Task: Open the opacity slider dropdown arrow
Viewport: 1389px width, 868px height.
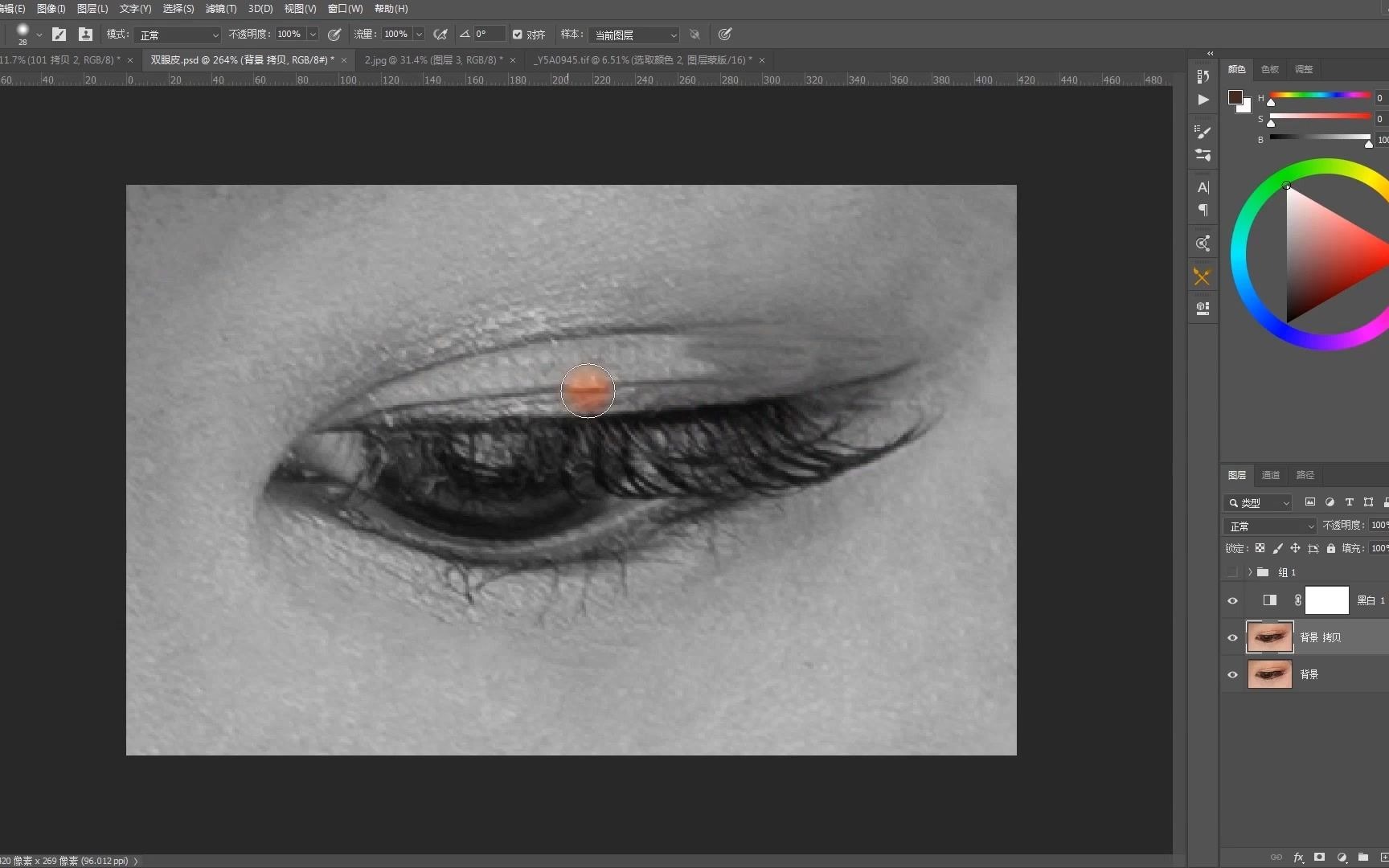Action: pos(313,35)
